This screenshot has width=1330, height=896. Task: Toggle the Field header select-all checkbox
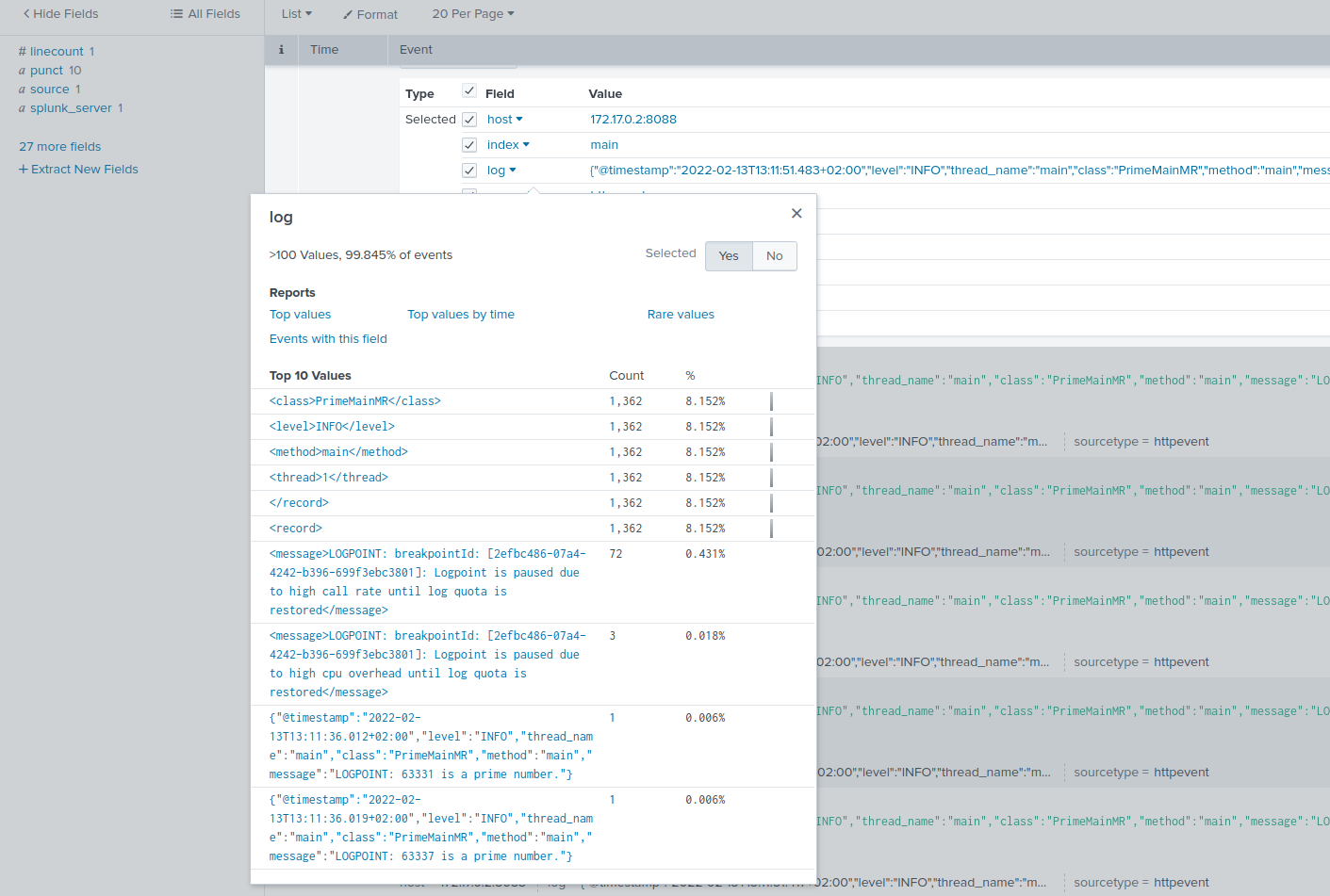469,91
